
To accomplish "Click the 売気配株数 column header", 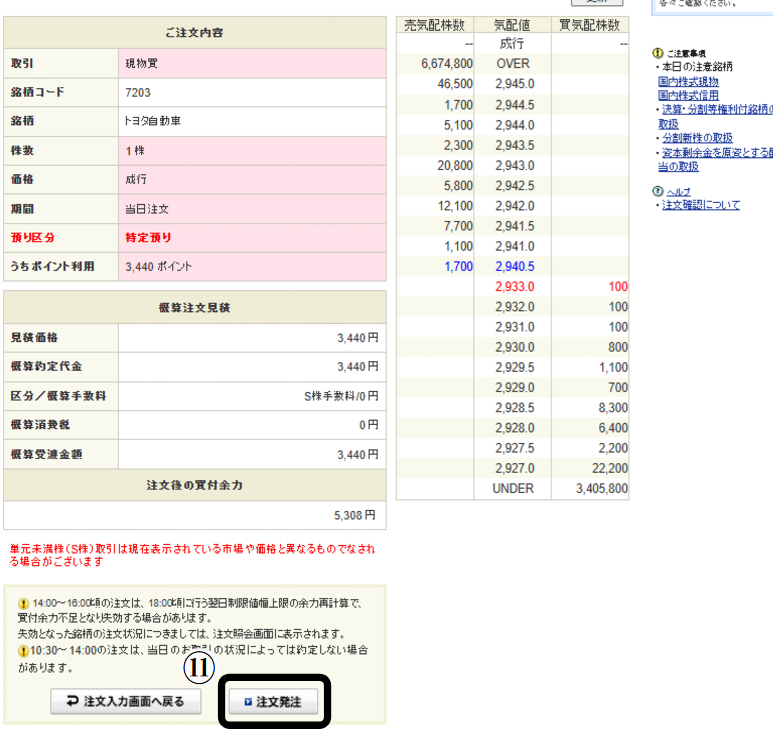I will pos(435,25).
